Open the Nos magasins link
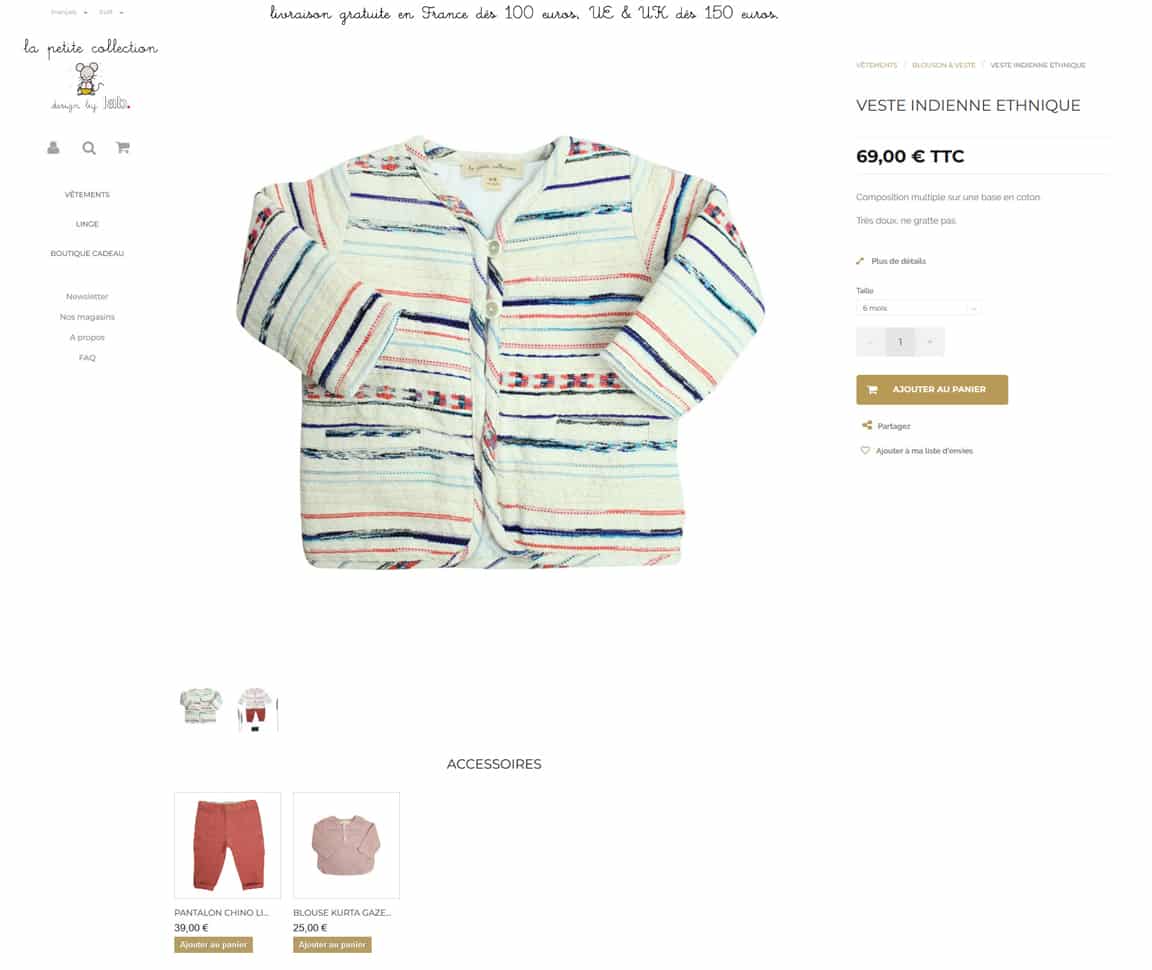 pos(87,317)
